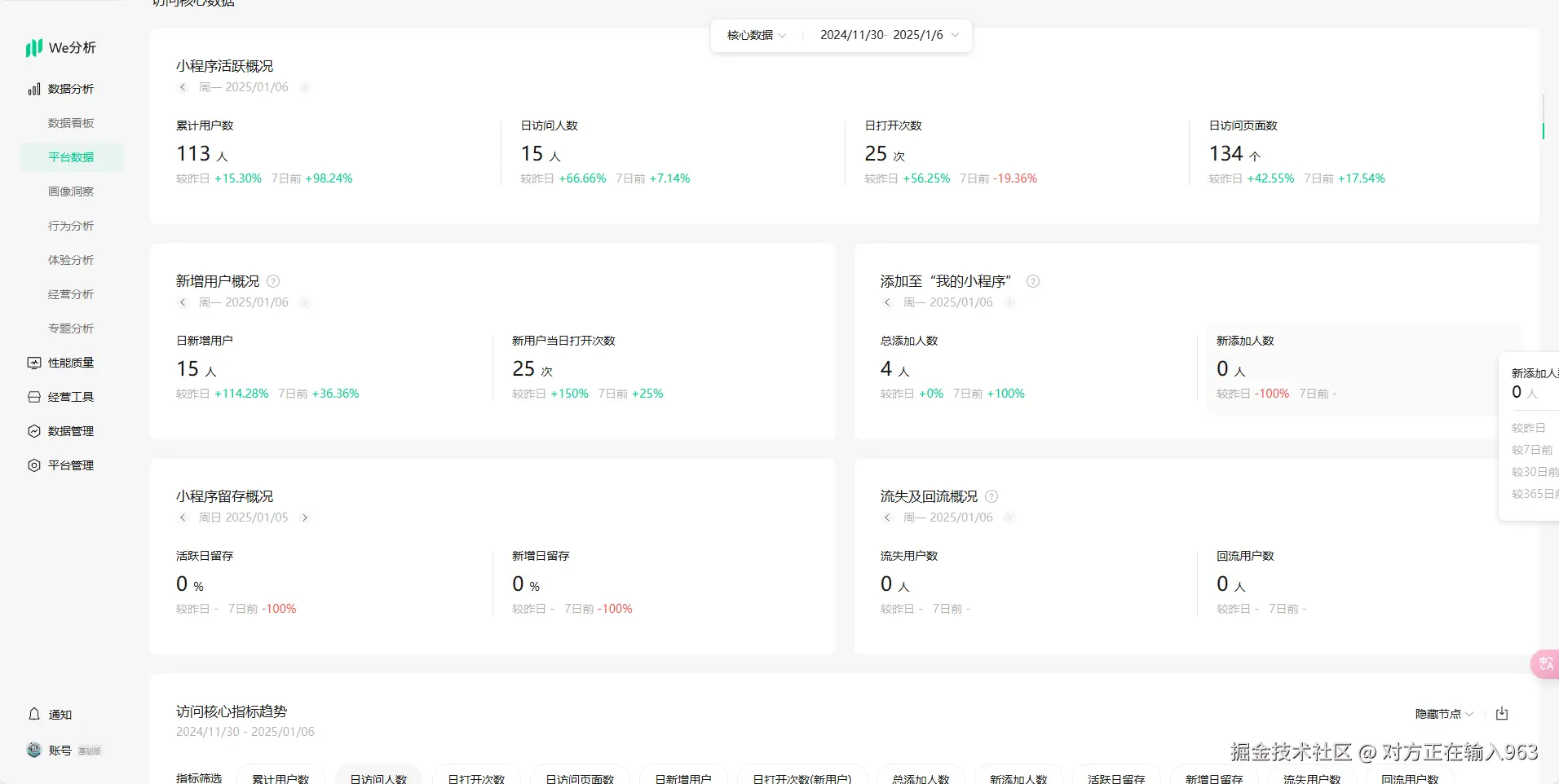The width and height of the screenshot is (1559, 784).
Task: Go to next day in 流失及回流概况
Action: [1009, 518]
